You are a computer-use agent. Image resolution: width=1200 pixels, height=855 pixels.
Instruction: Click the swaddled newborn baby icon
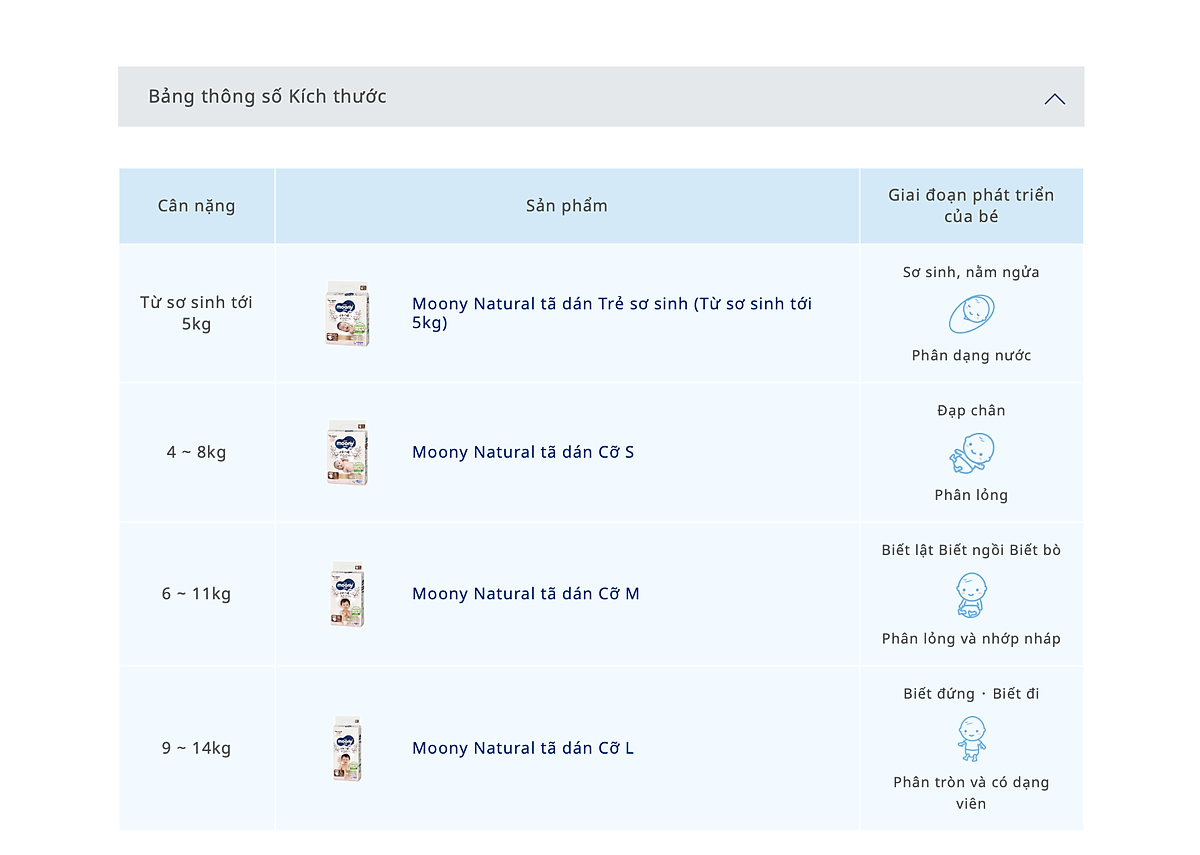tap(971, 314)
